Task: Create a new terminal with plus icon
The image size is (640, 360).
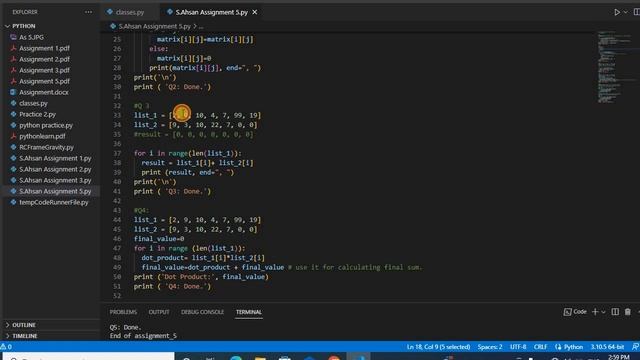Action: point(595,312)
